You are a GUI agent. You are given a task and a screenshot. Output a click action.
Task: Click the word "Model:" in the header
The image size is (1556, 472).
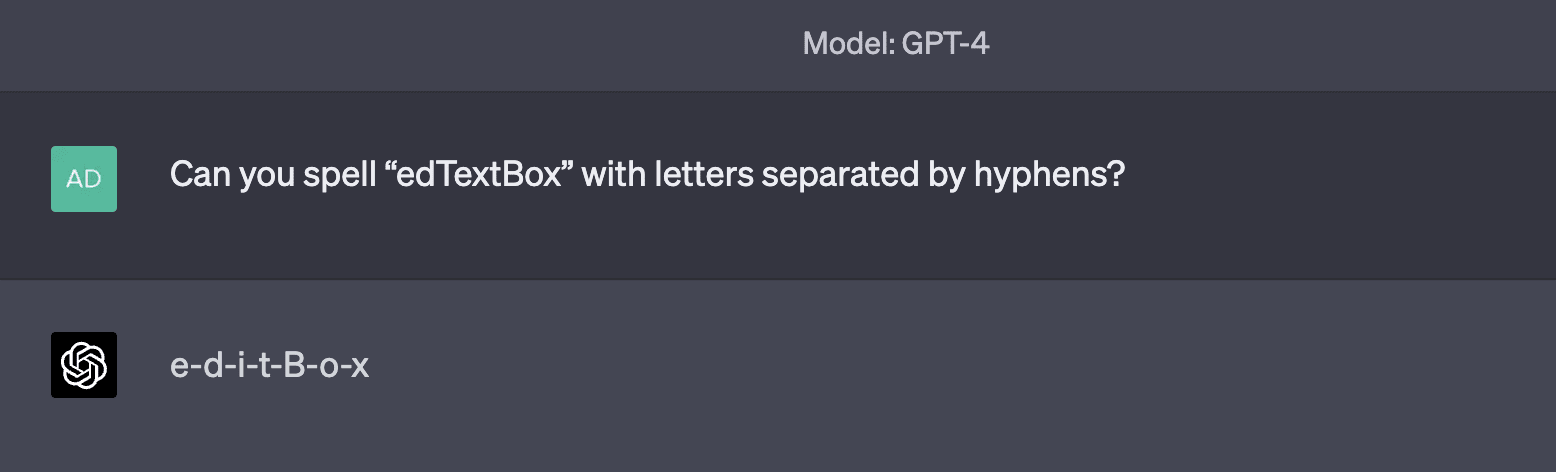pos(845,43)
